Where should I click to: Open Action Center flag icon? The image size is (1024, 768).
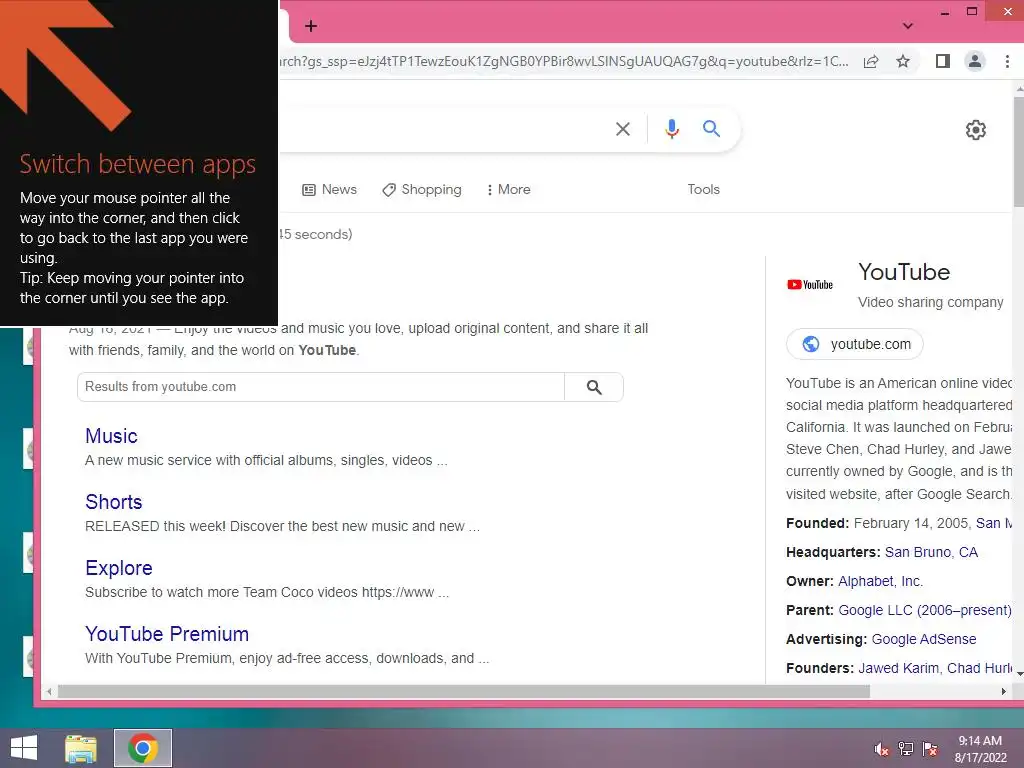(930, 749)
